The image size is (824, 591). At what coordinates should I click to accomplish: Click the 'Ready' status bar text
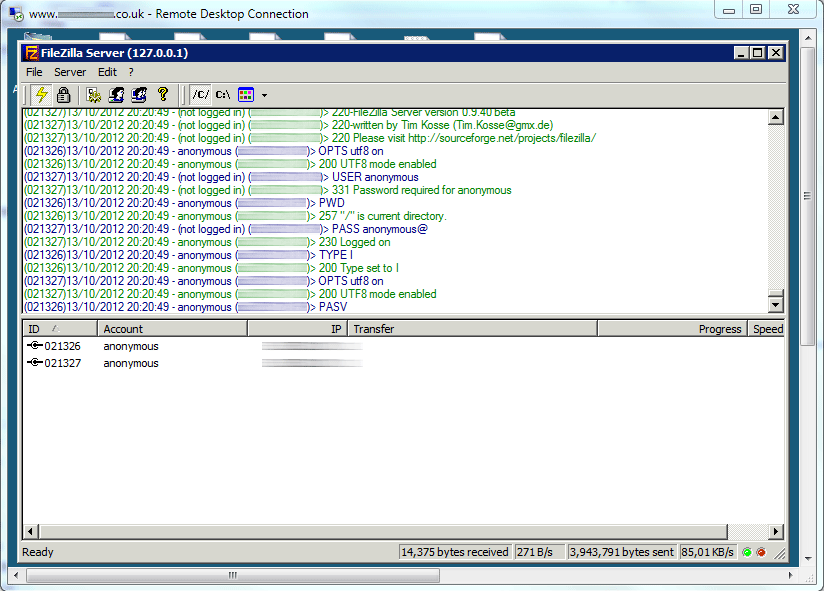click(x=38, y=552)
